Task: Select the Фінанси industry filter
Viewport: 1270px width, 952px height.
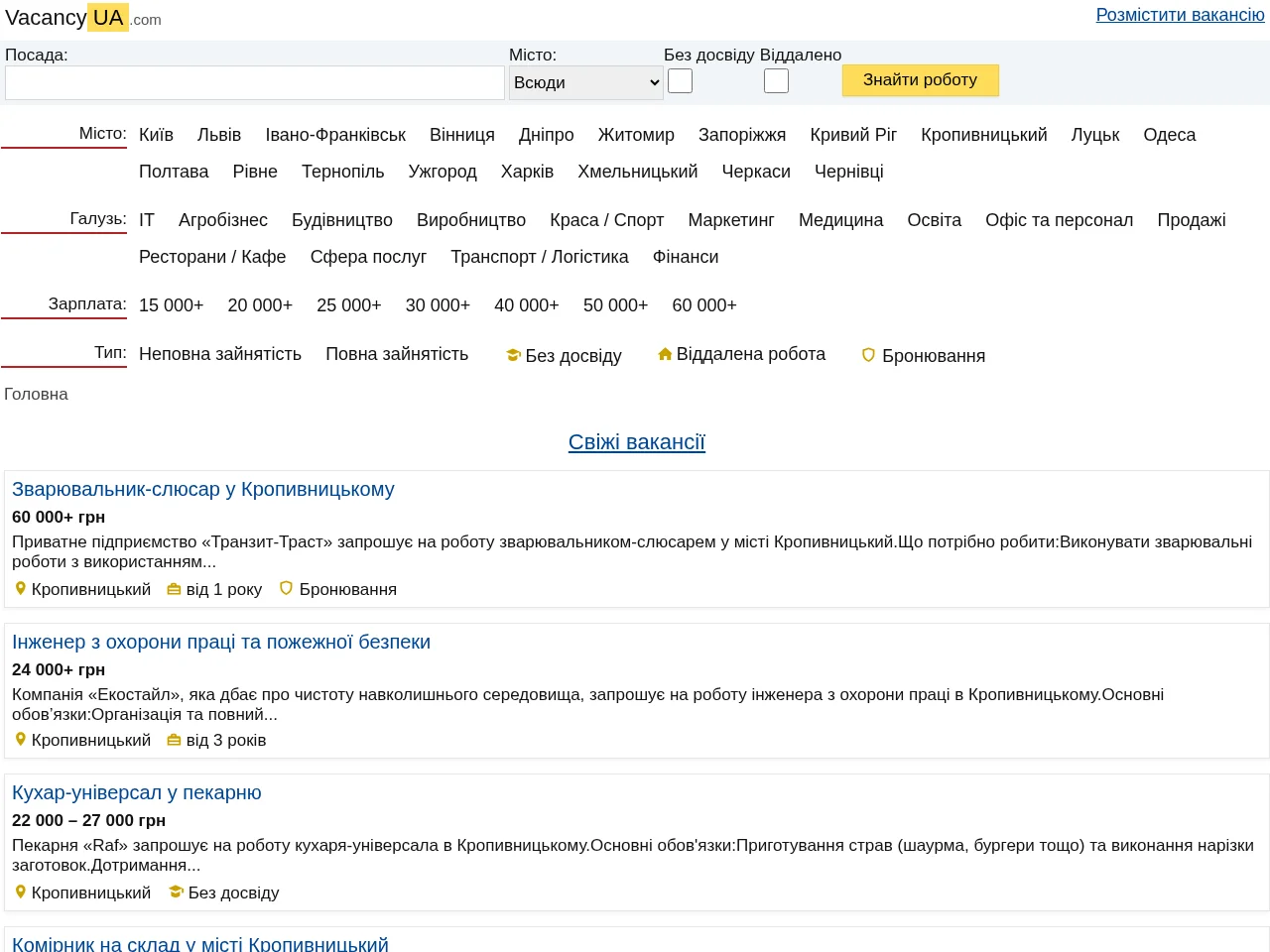Action: [x=686, y=257]
